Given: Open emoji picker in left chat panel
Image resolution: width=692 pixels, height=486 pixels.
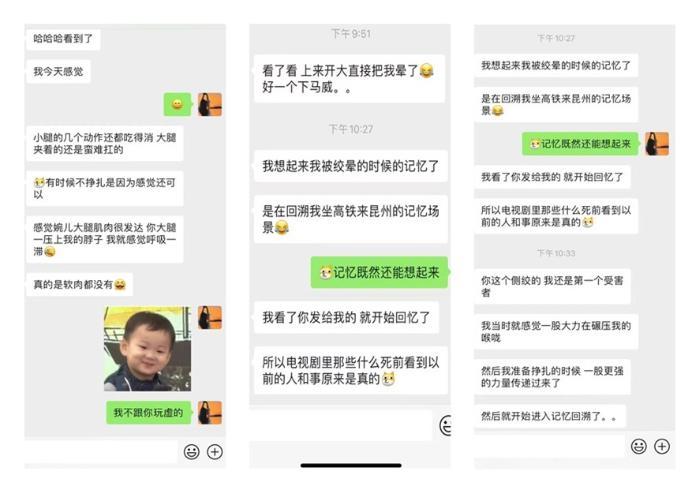Looking at the screenshot, I should click(192, 452).
